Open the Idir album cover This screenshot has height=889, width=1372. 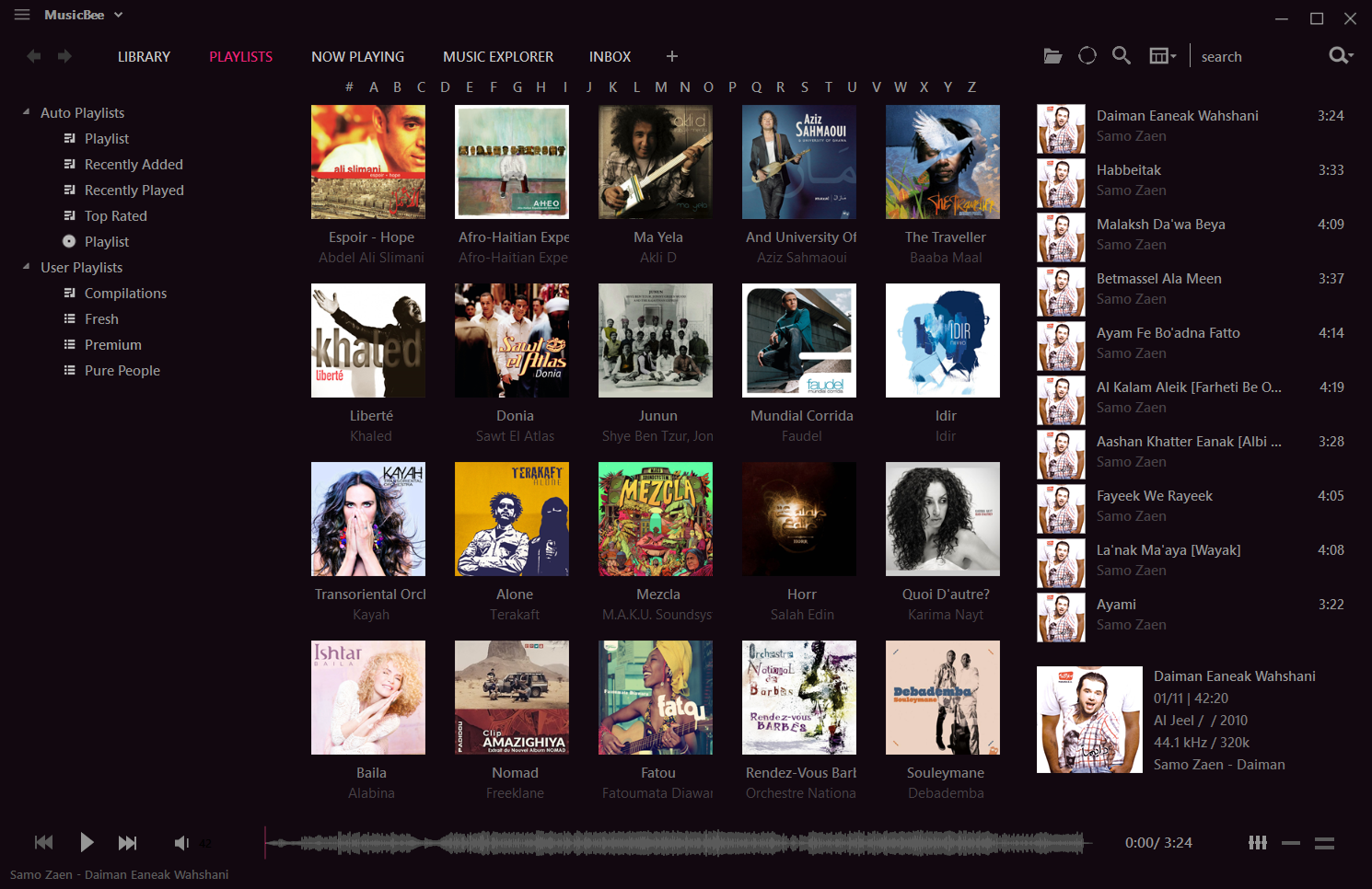(943, 341)
